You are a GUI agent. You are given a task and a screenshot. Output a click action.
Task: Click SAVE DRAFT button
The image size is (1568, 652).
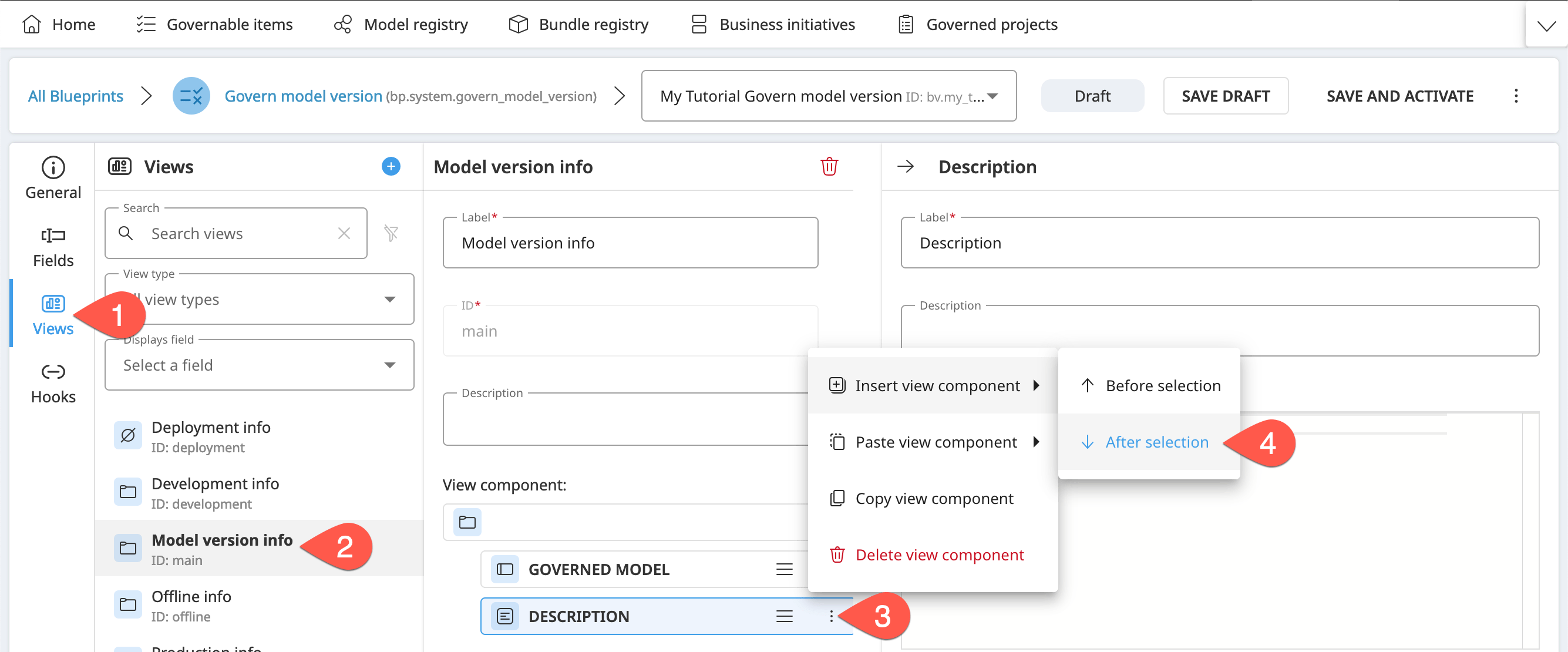[x=1225, y=96]
